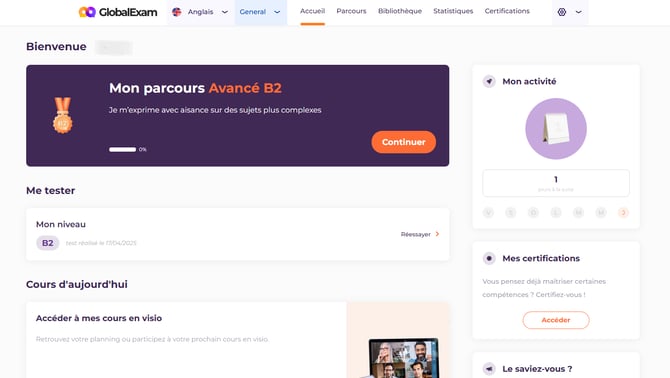Open the profile settings icon

[562, 12]
